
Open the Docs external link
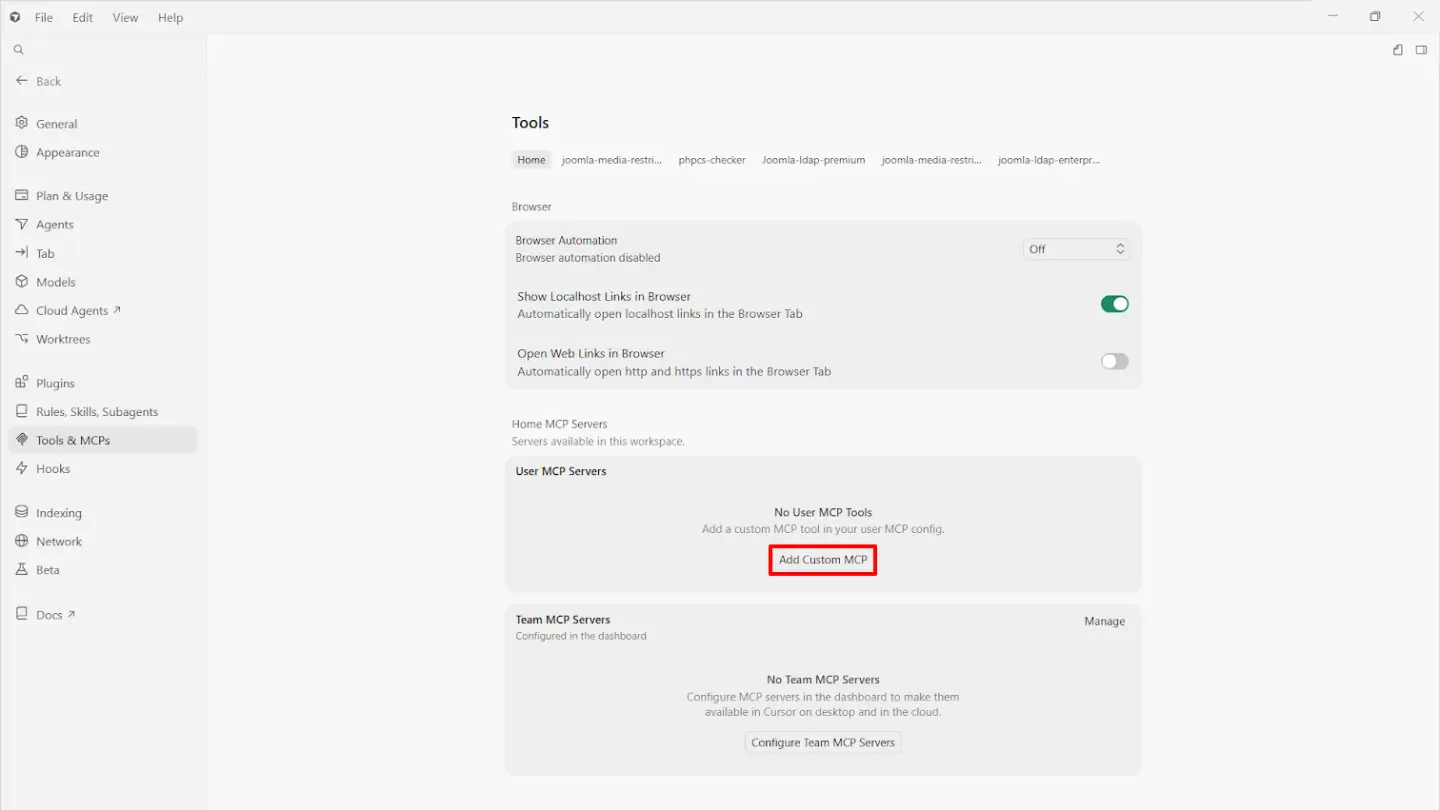tap(103, 614)
